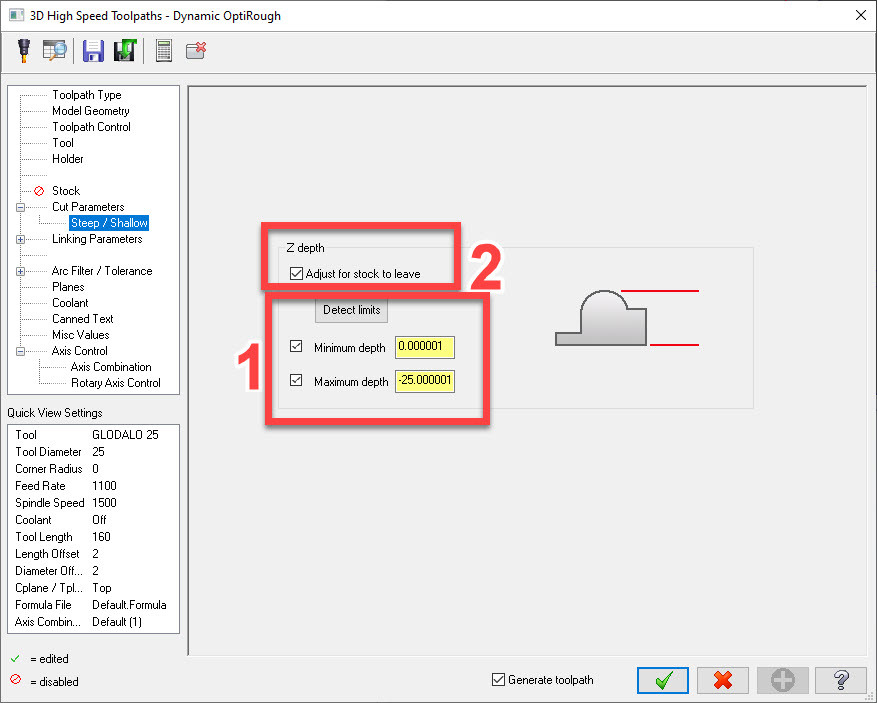Open the calculator icon in toolbar
The width and height of the screenshot is (877, 703).
pos(164,50)
